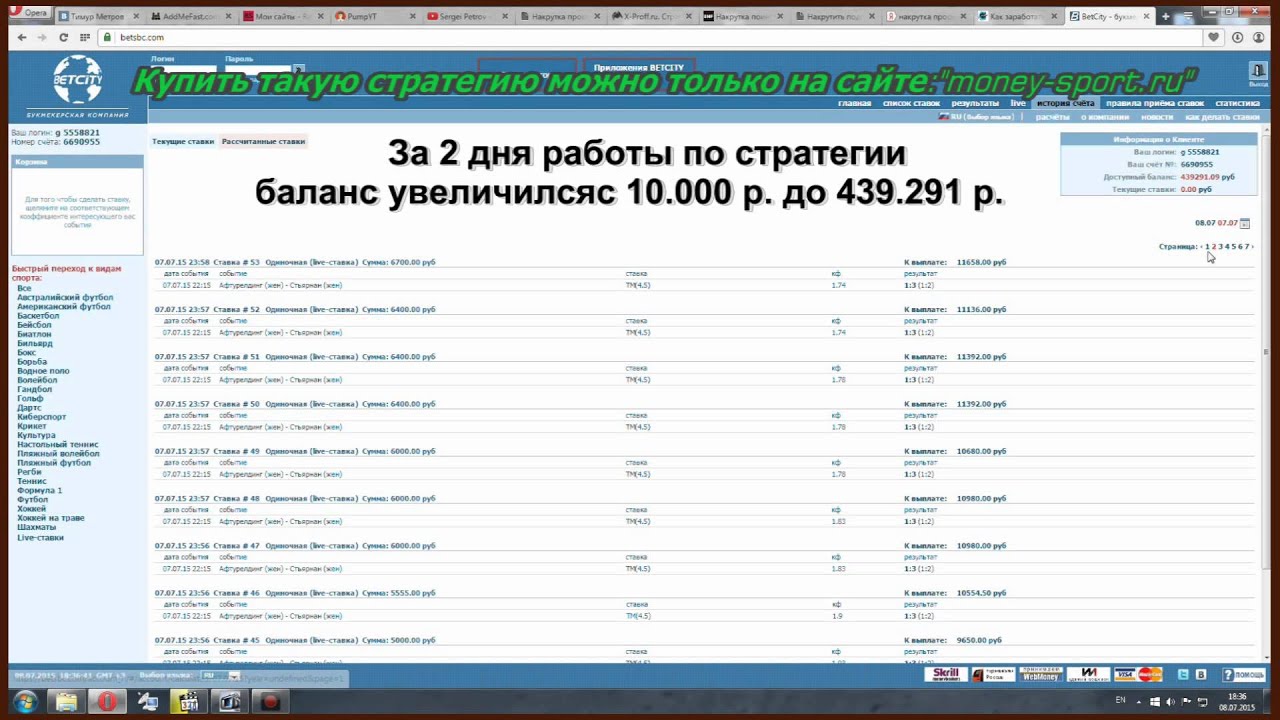1280x720 pixels.
Task: Open the новости submenu link
Action: tap(1157, 117)
